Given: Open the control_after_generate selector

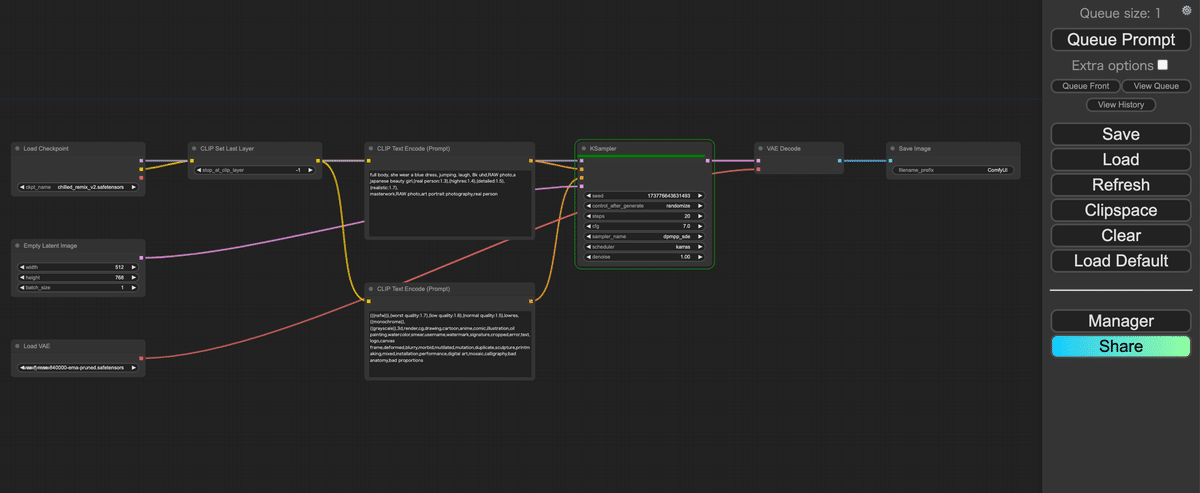Looking at the screenshot, I should coord(644,208).
